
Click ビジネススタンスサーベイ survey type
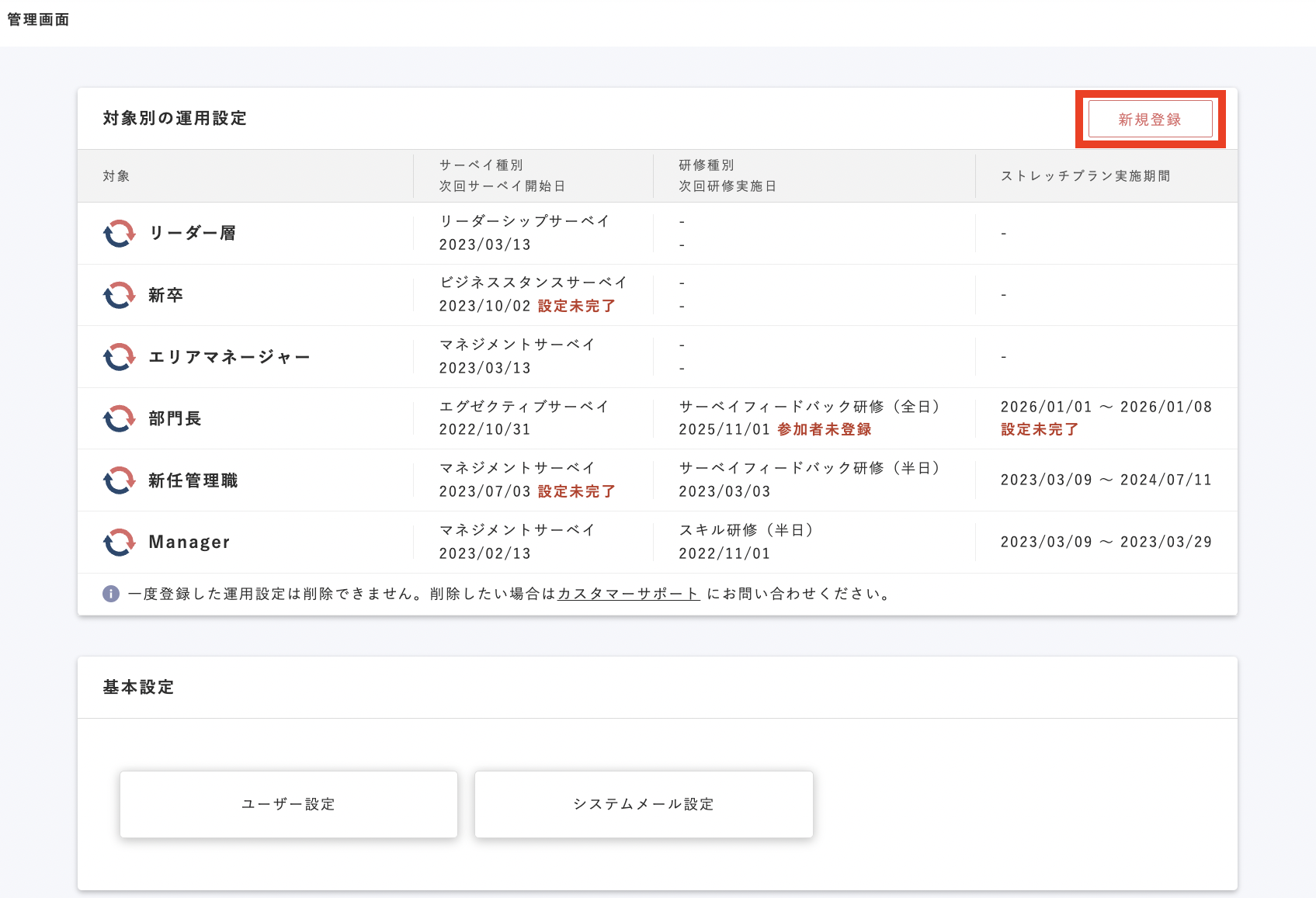click(533, 283)
